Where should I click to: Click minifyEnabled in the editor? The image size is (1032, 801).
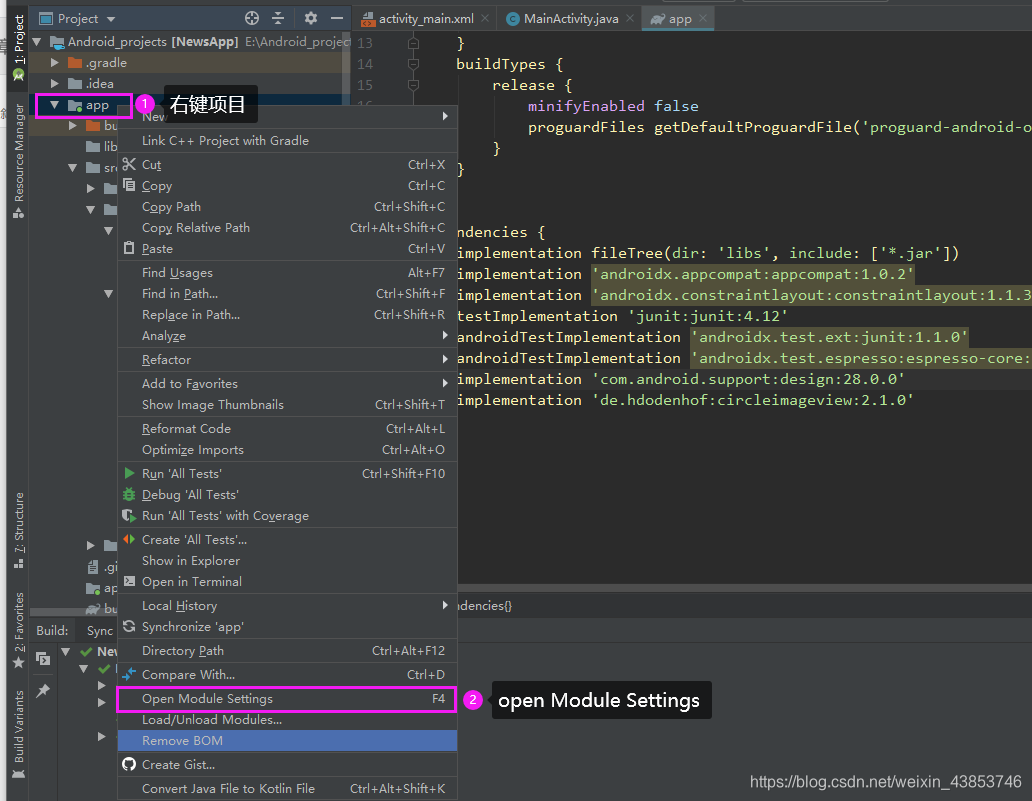coord(586,106)
